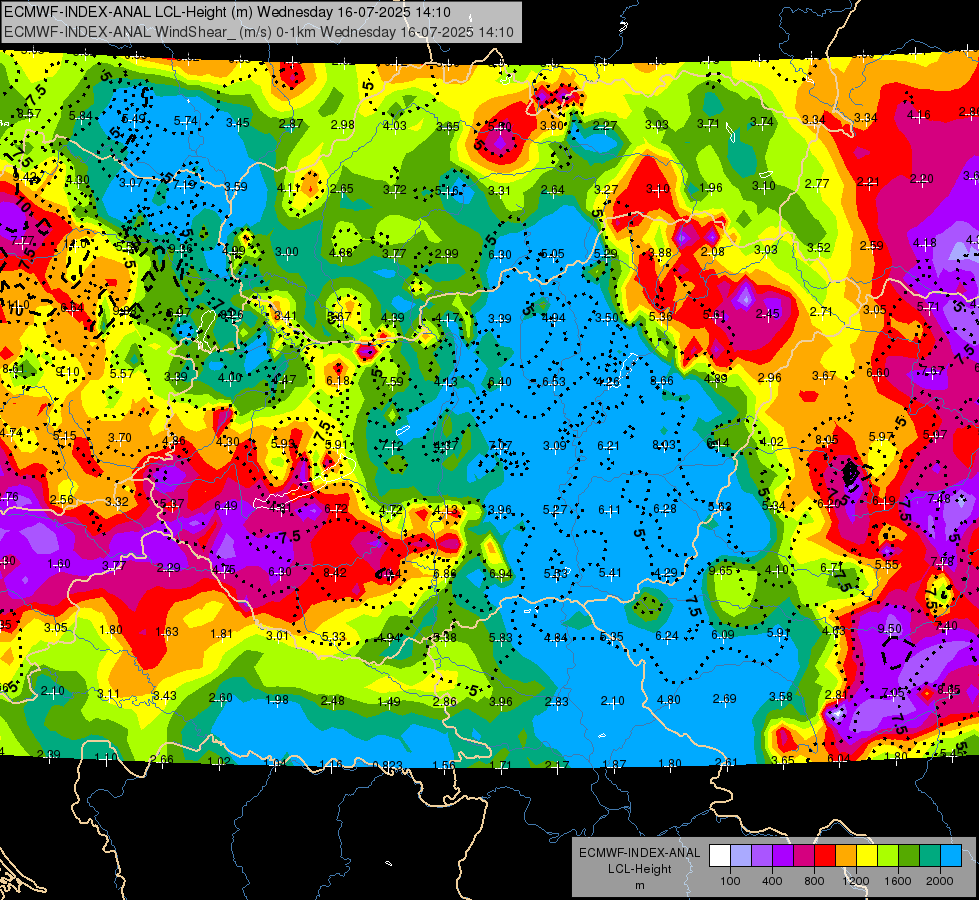Click the shear value 6.11
This screenshot has width=979, height=900.
[x=609, y=510]
